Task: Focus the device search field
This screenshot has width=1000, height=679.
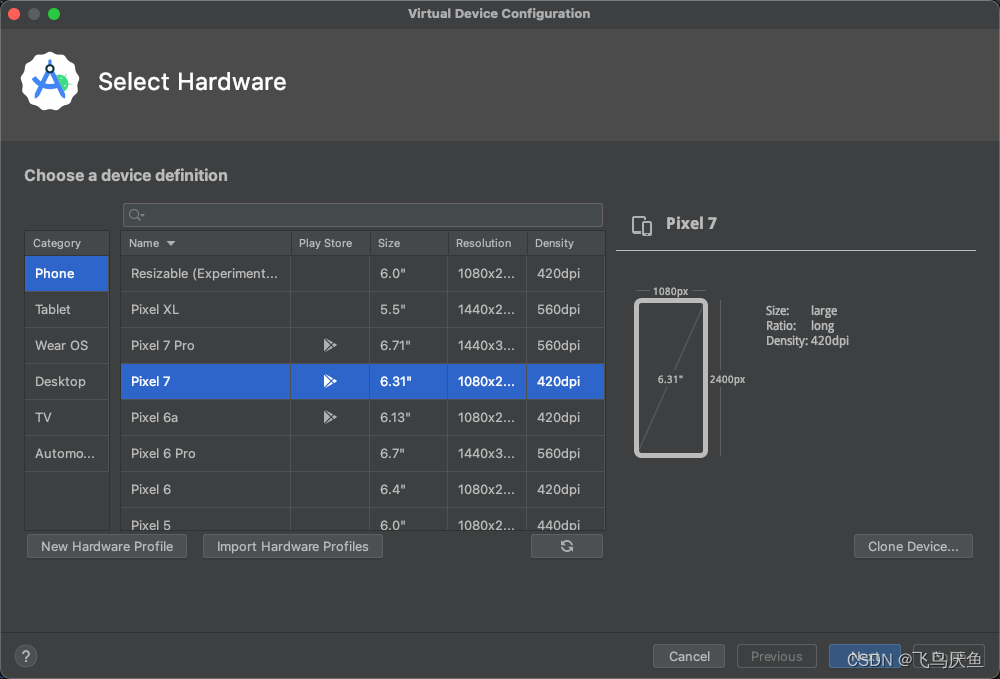Action: [x=363, y=215]
